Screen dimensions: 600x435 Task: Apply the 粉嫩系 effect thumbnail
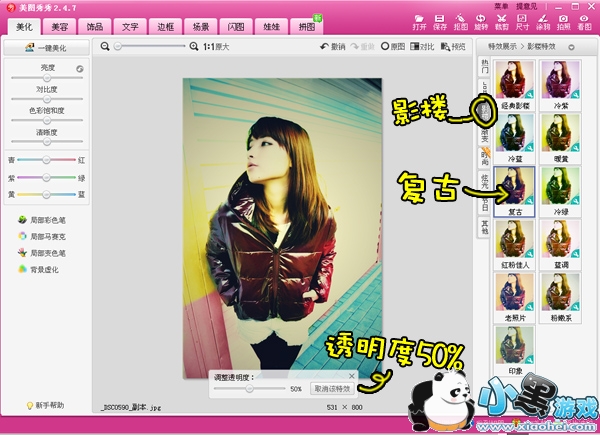click(561, 298)
